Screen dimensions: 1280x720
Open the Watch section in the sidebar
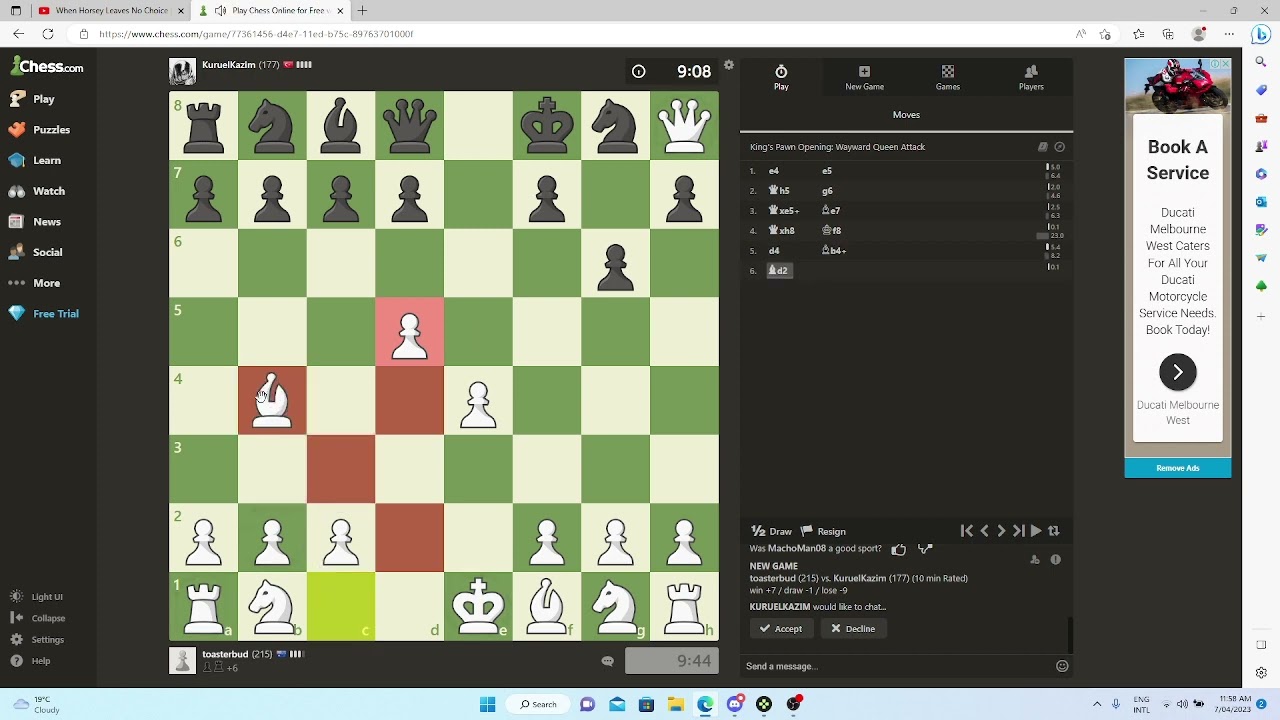[x=36, y=191]
